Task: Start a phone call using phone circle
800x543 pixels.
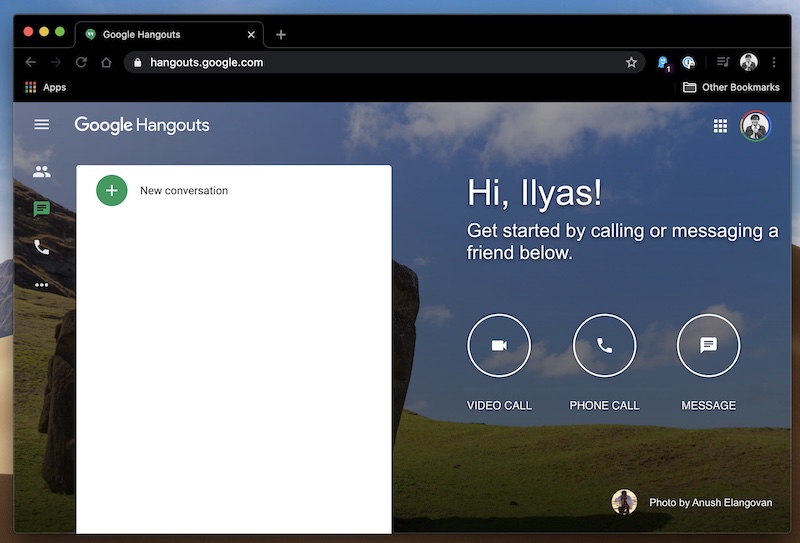Action: (605, 345)
